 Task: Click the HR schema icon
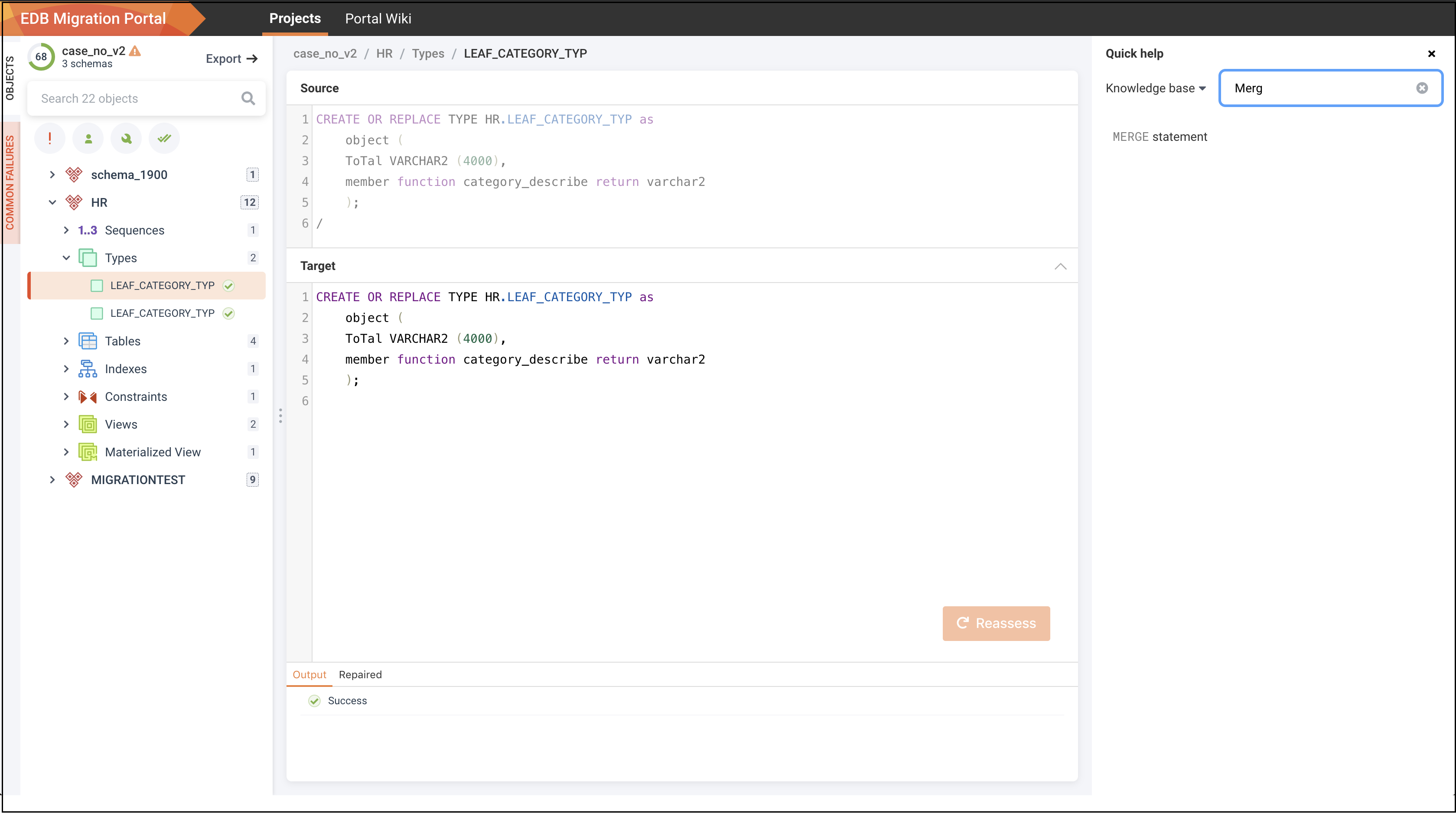[74, 202]
